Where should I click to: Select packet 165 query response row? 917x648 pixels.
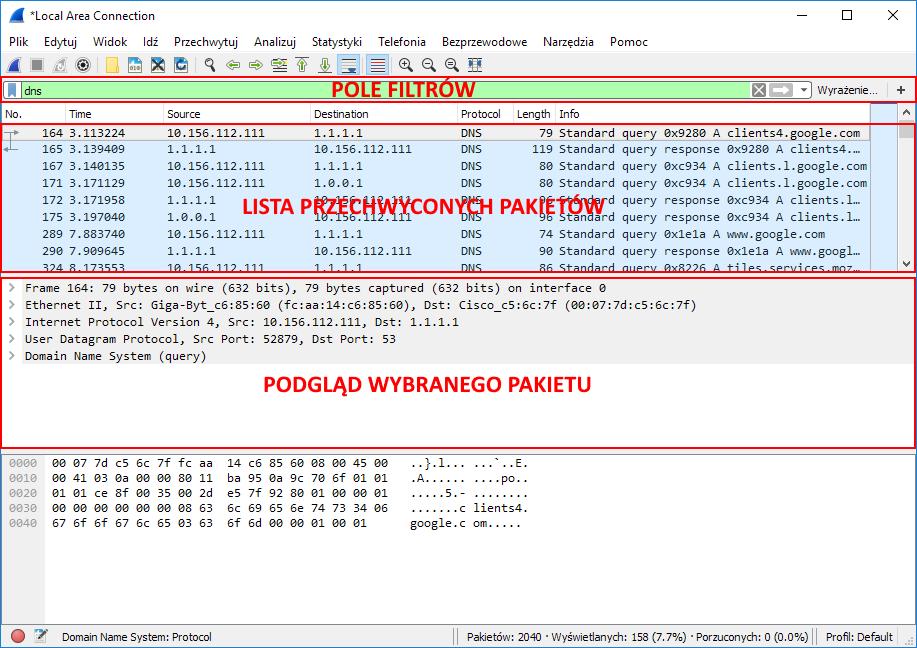[436, 149]
